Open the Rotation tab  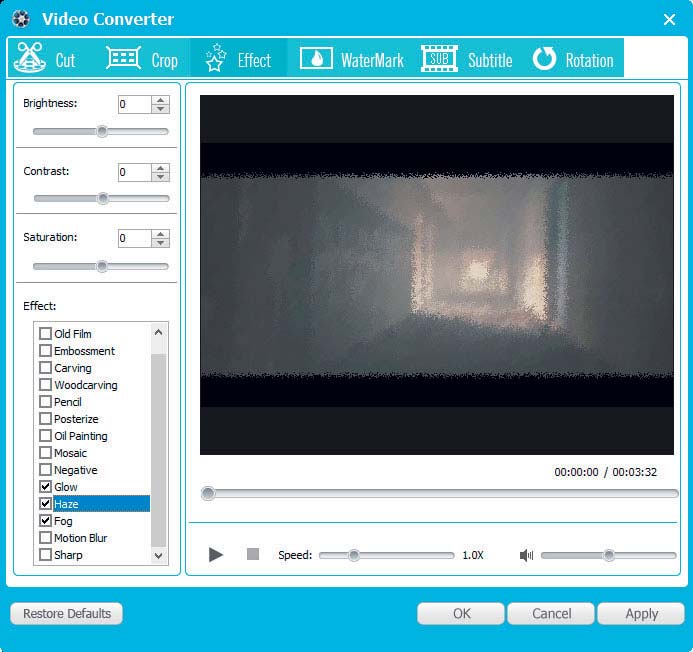tap(574, 58)
